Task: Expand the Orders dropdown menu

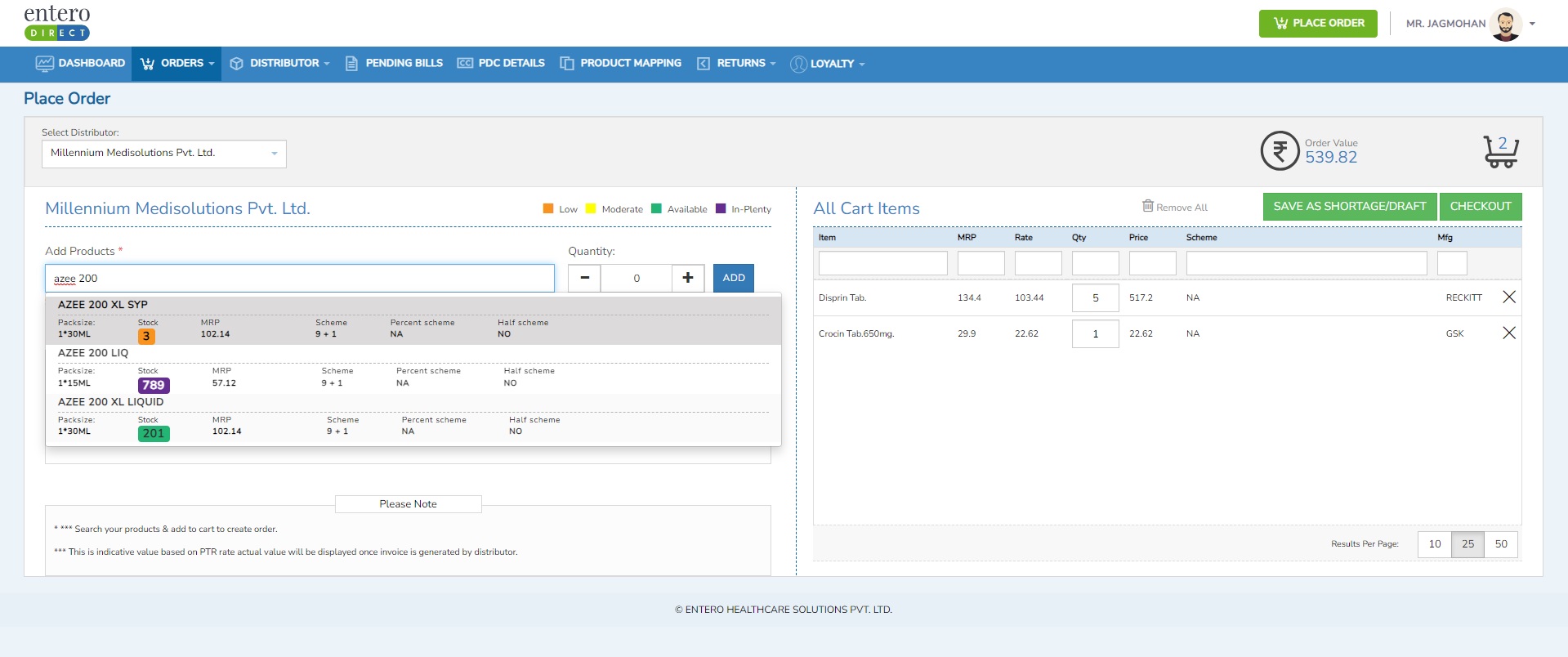Action: pyautogui.click(x=176, y=63)
